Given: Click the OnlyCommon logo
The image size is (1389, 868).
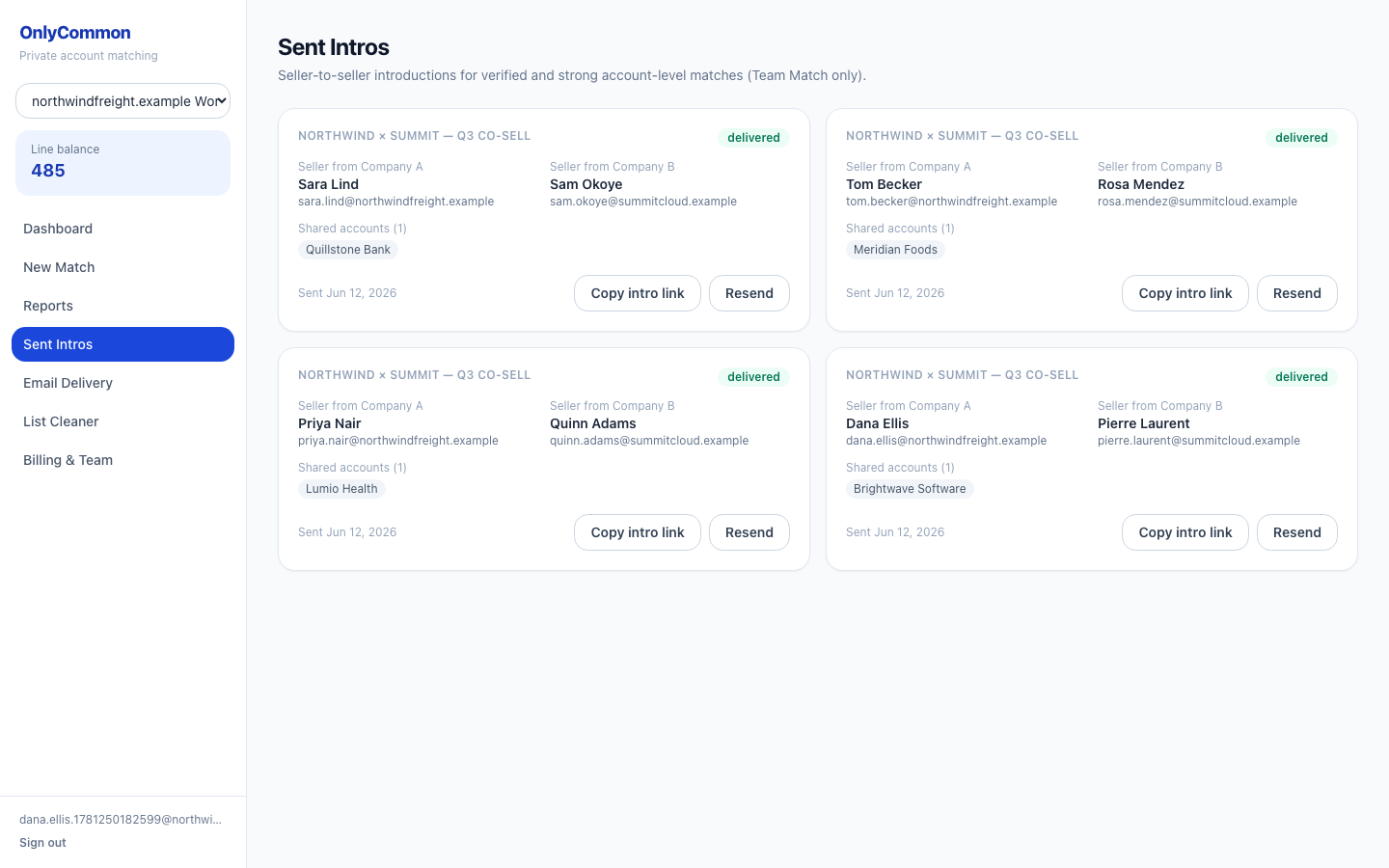Looking at the screenshot, I should point(75,33).
